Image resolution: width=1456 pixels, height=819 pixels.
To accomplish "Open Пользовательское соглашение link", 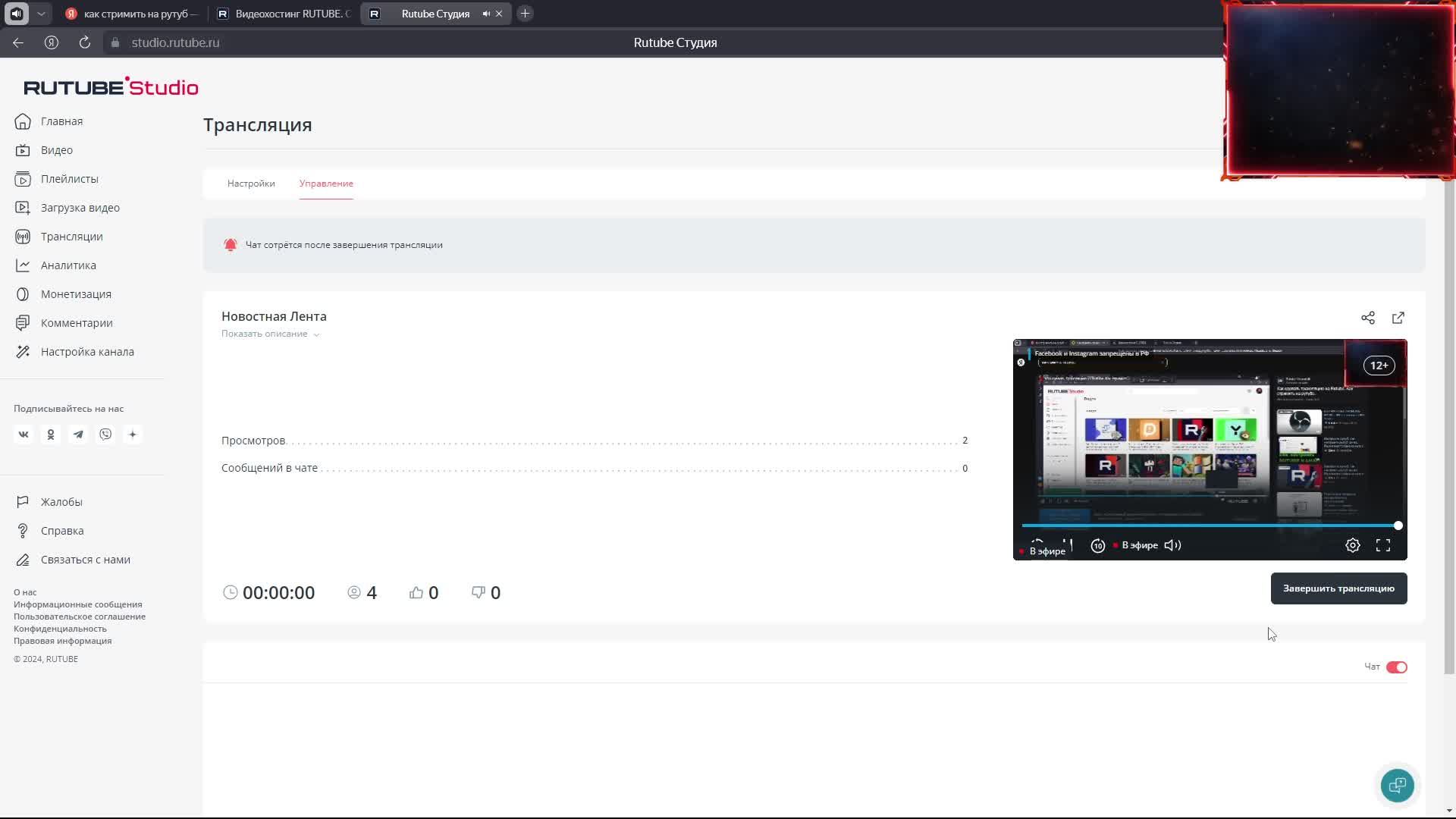I will click(x=80, y=617).
